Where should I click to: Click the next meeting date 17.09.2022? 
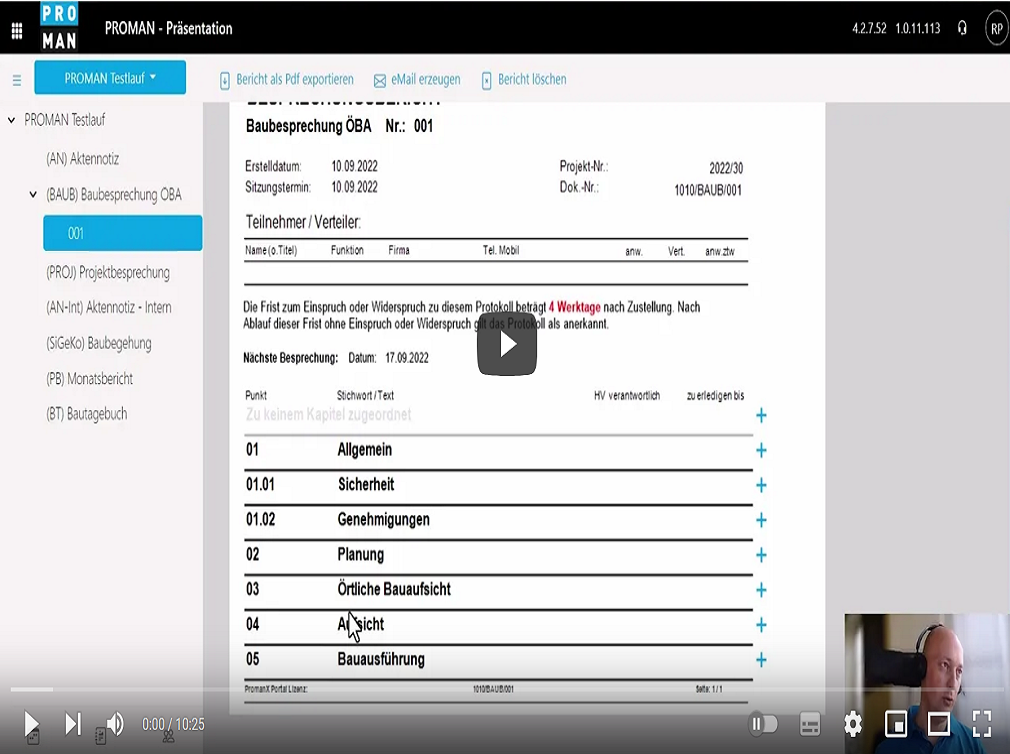point(406,358)
